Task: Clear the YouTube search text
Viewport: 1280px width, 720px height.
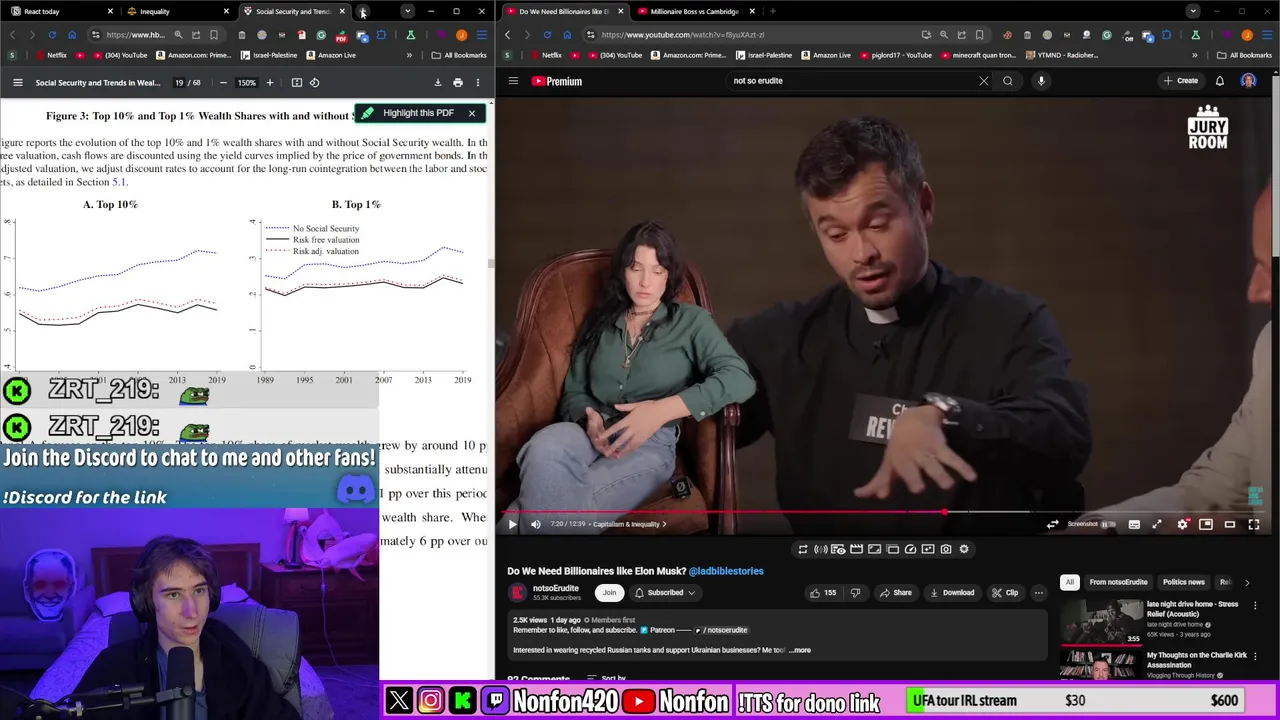Action: [x=984, y=81]
